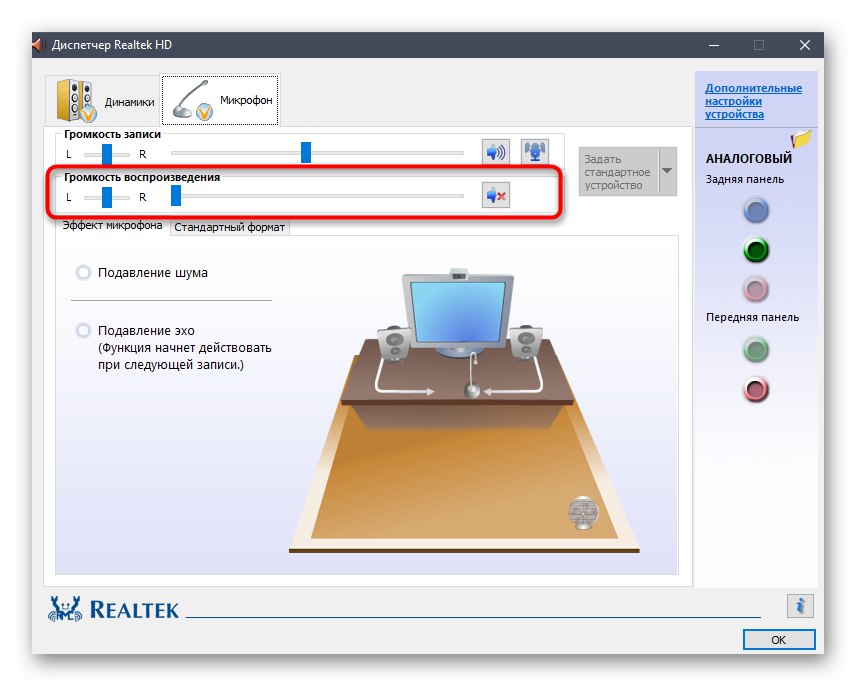The height and width of the screenshot is (686, 856).
Task: Adjust the recording L/R balance slider
Action: (107, 154)
